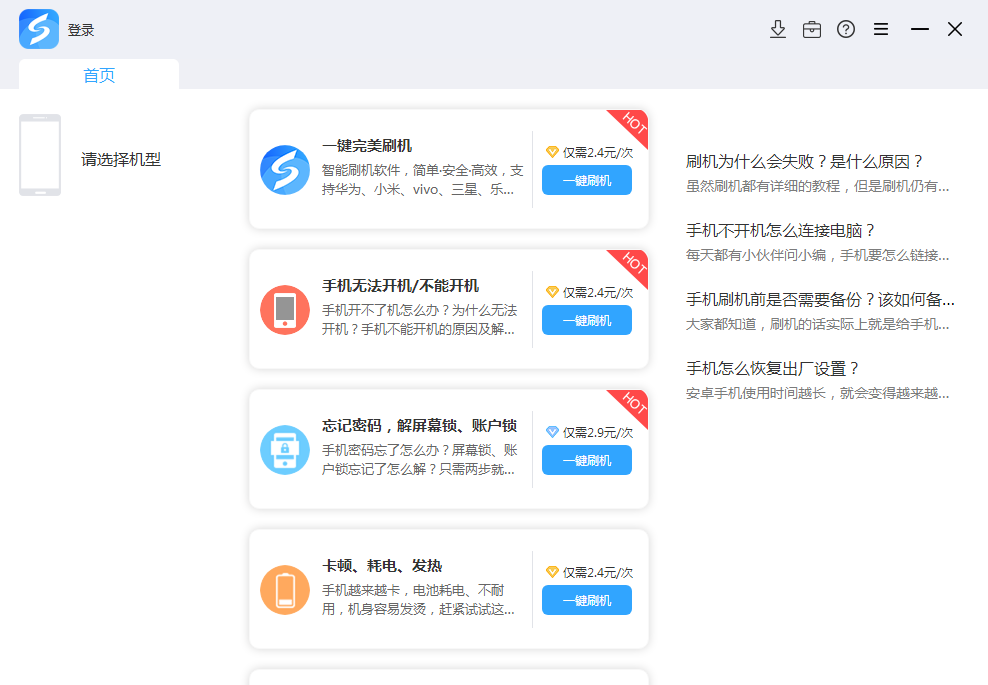Click the blue lock icon for 忘记密码 card

tap(284, 450)
